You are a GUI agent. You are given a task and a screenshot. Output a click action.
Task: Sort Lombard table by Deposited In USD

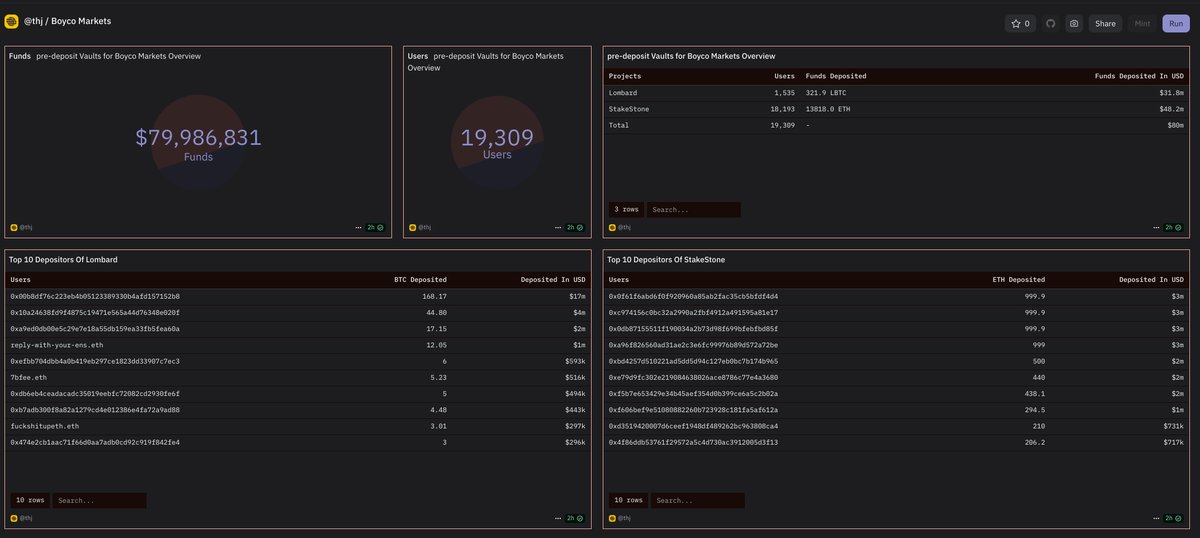pyautogui.click(x=552, y=280)
